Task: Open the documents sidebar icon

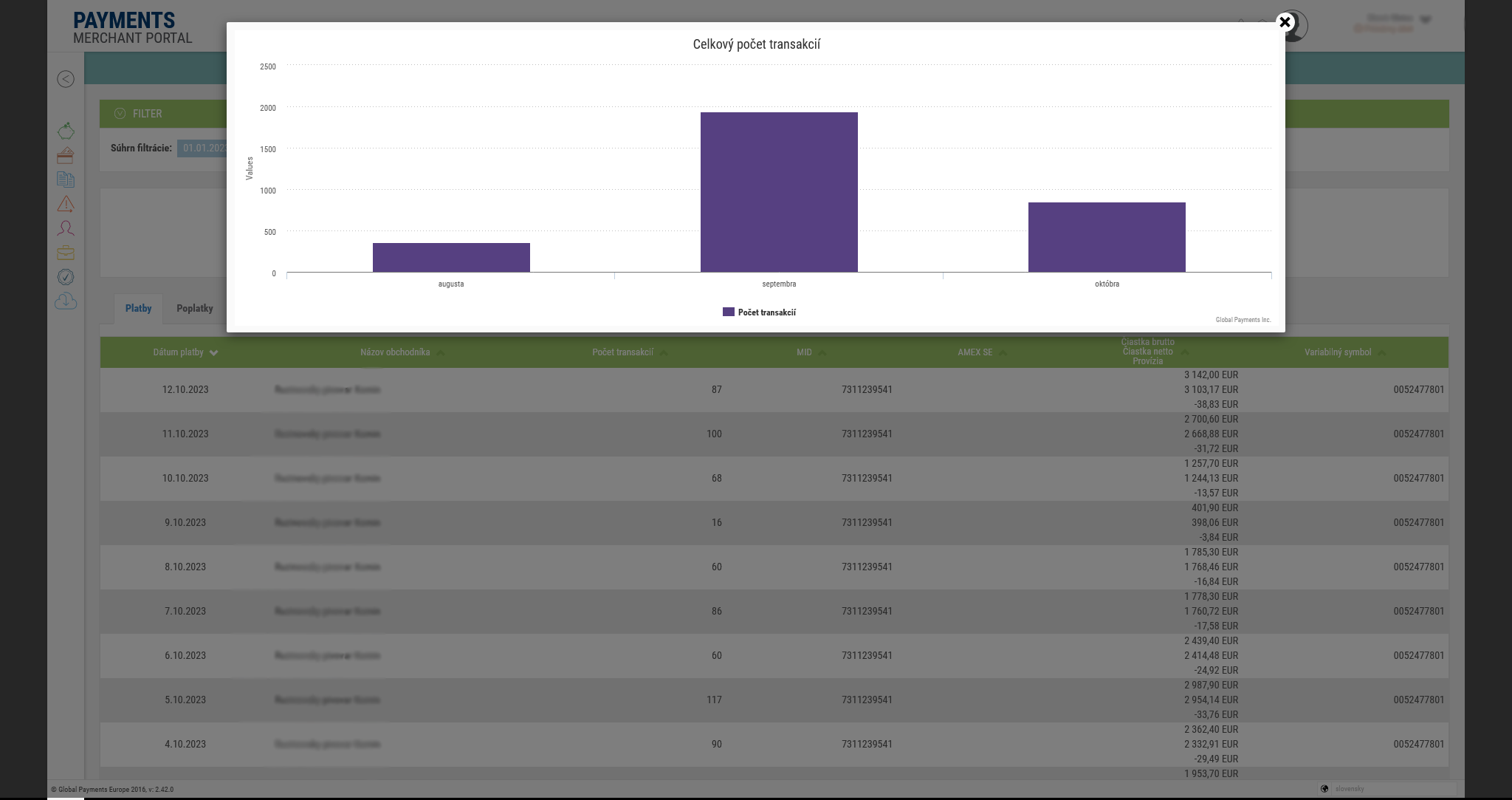Action: 66,180
